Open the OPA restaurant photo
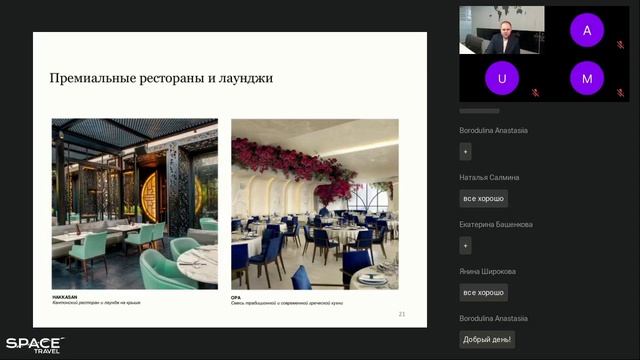The width and height of the screenshot is (640, 360). pos(315,204)
